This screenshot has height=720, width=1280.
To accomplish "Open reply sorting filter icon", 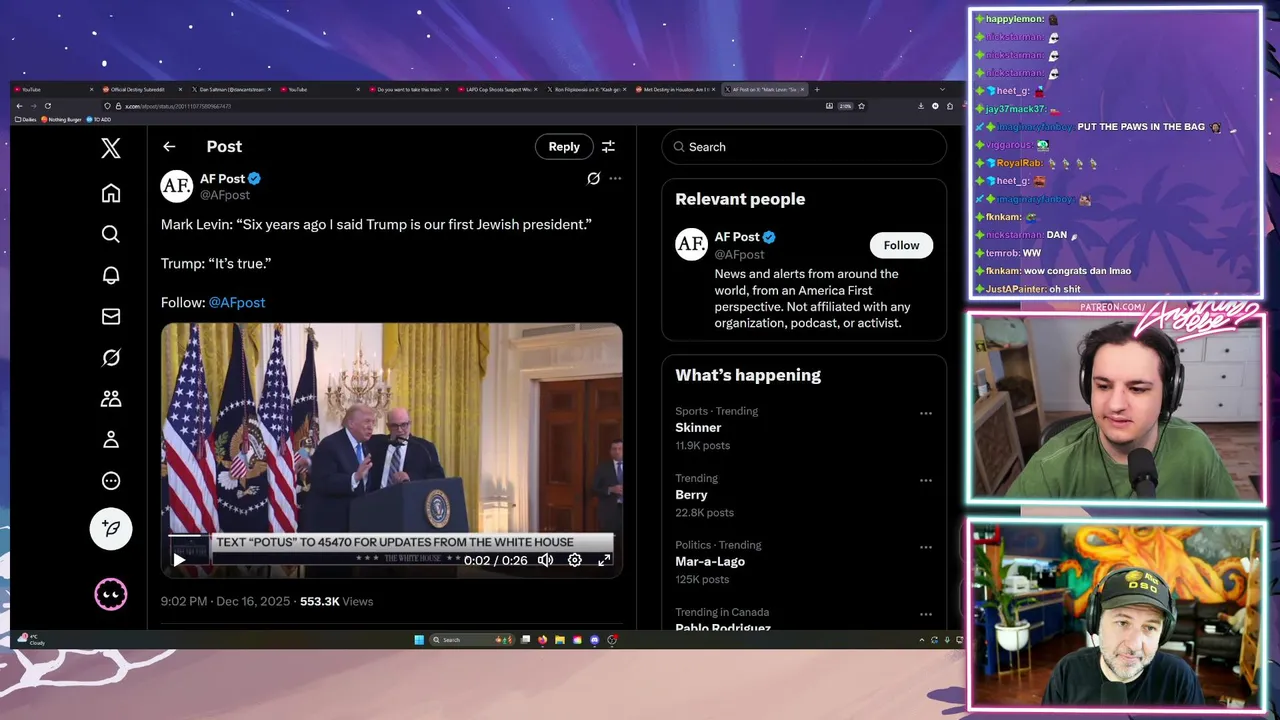I will [608, 146].
